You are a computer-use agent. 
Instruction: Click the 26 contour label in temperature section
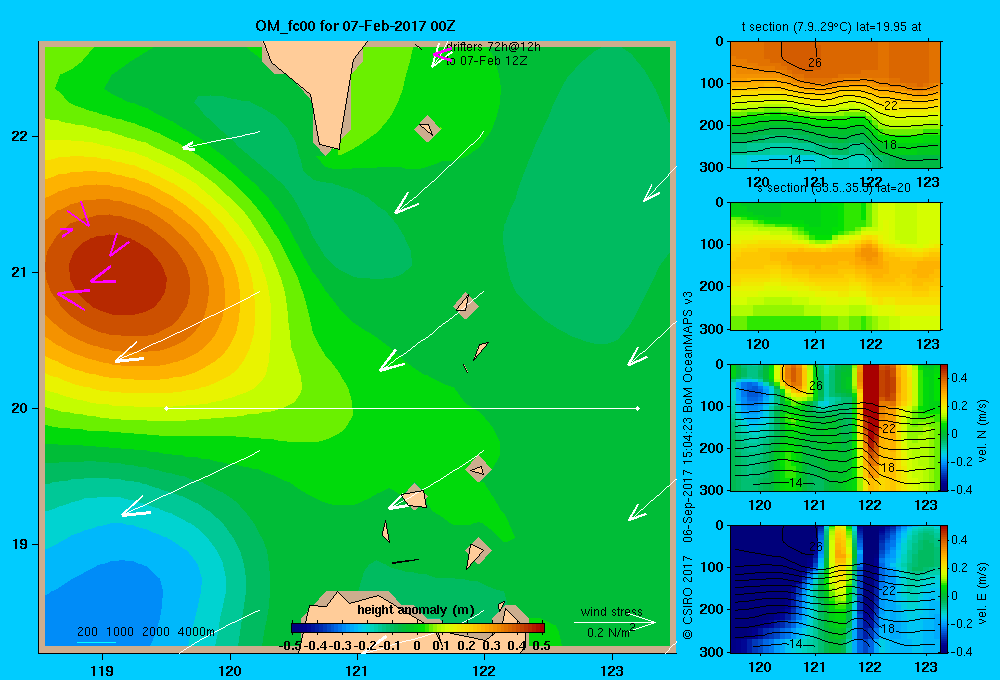pyautogui.click(x=814, y=63)
